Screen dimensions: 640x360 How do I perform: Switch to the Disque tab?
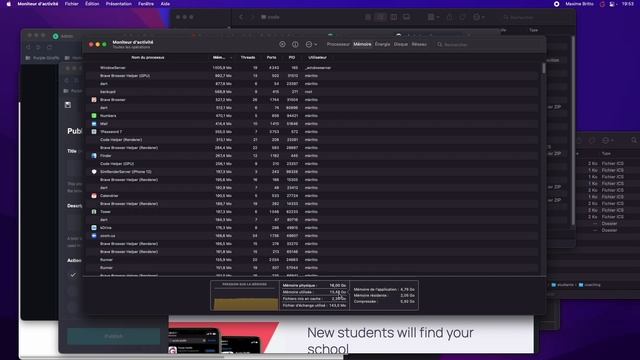[x=401, y=44]
